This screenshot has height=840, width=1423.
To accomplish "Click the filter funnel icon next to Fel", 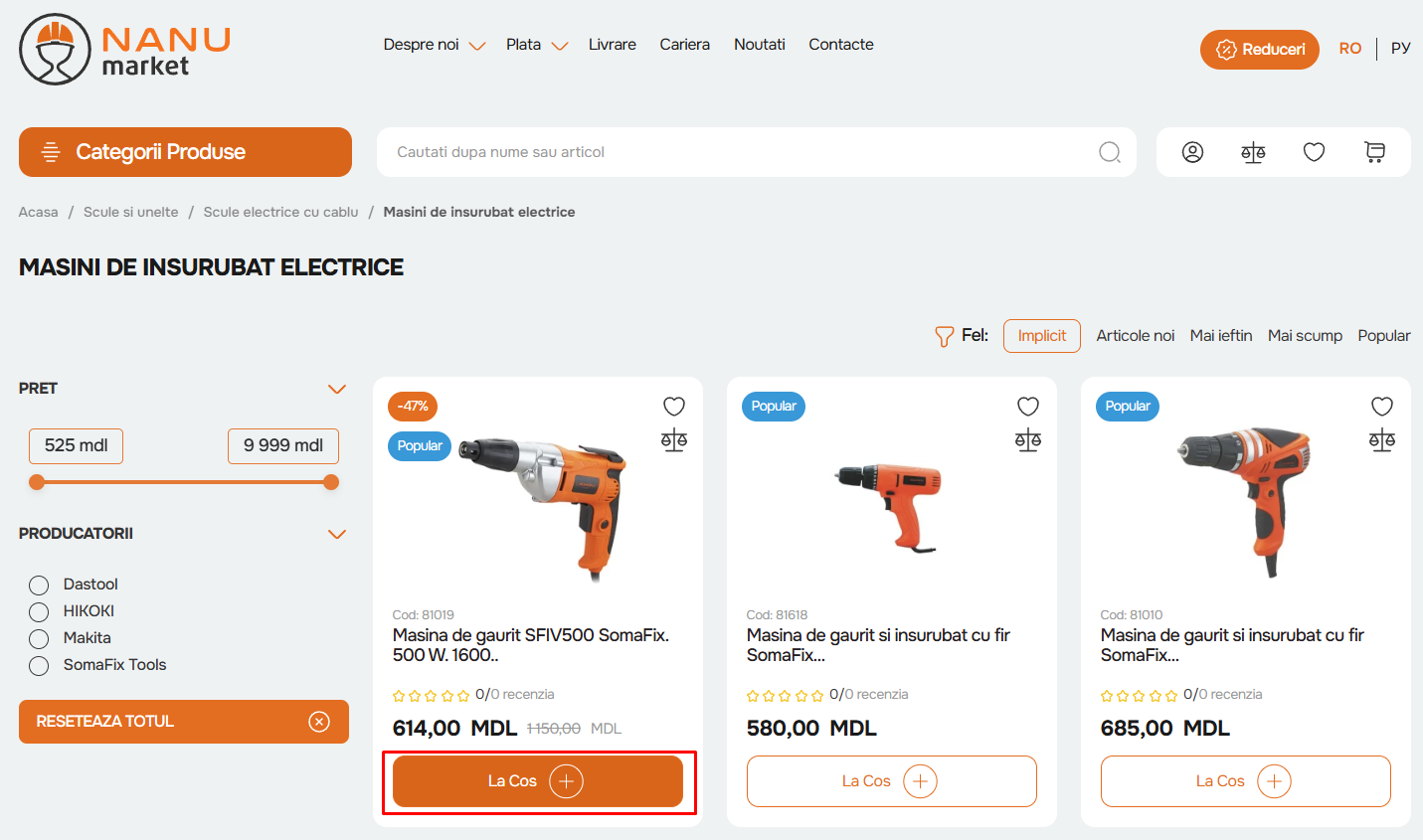I will coord(944,337).
